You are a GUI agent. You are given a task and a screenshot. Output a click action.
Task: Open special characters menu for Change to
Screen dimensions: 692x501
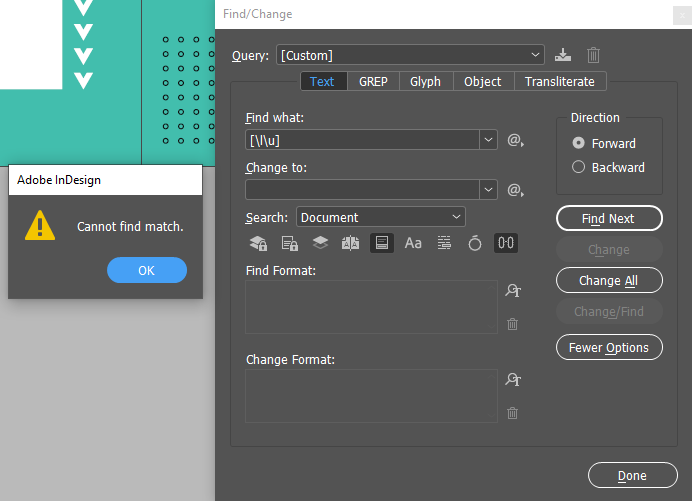click(x=516, y=189)
